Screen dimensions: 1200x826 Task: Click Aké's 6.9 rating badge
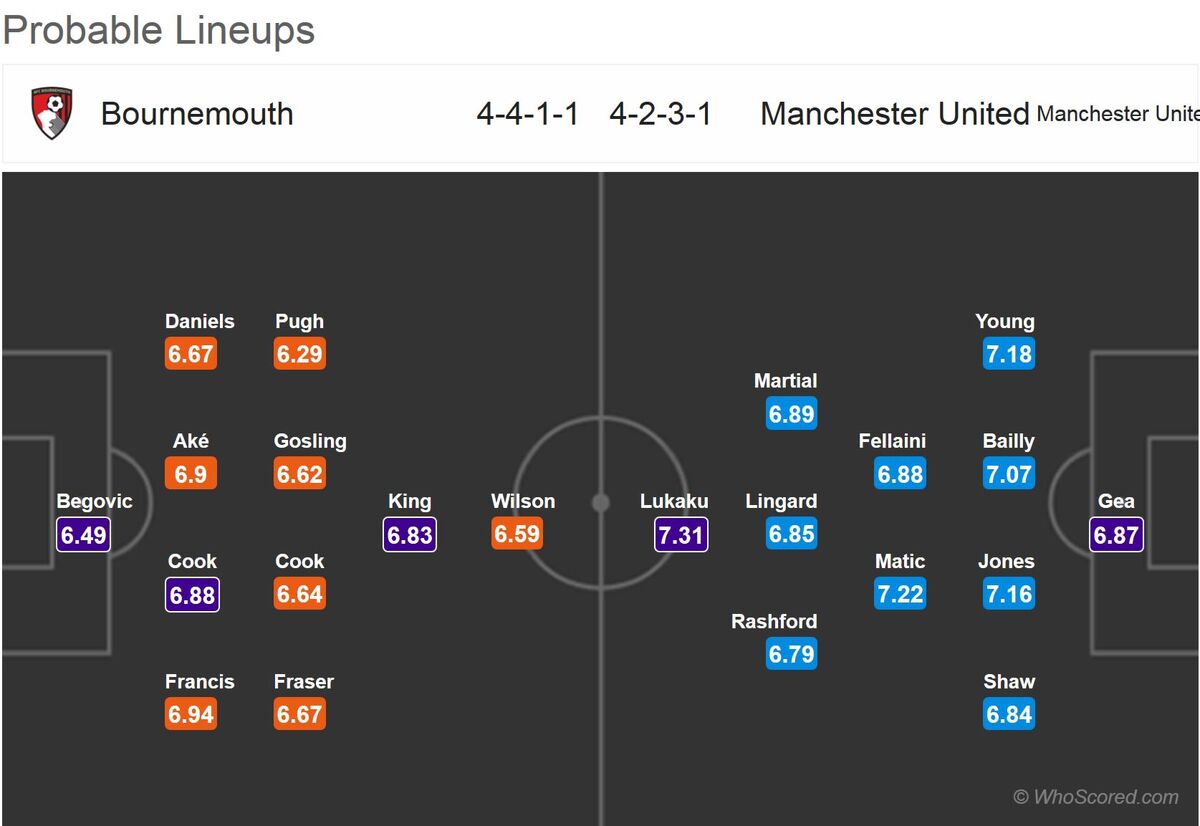191,474
